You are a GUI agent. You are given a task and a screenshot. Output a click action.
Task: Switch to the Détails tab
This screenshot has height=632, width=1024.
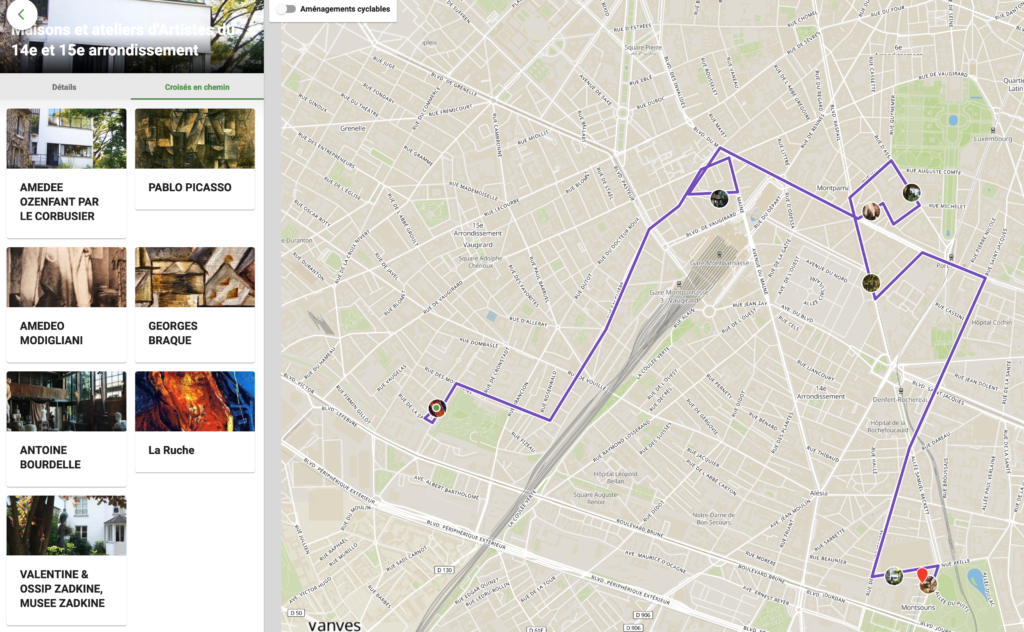64,87
